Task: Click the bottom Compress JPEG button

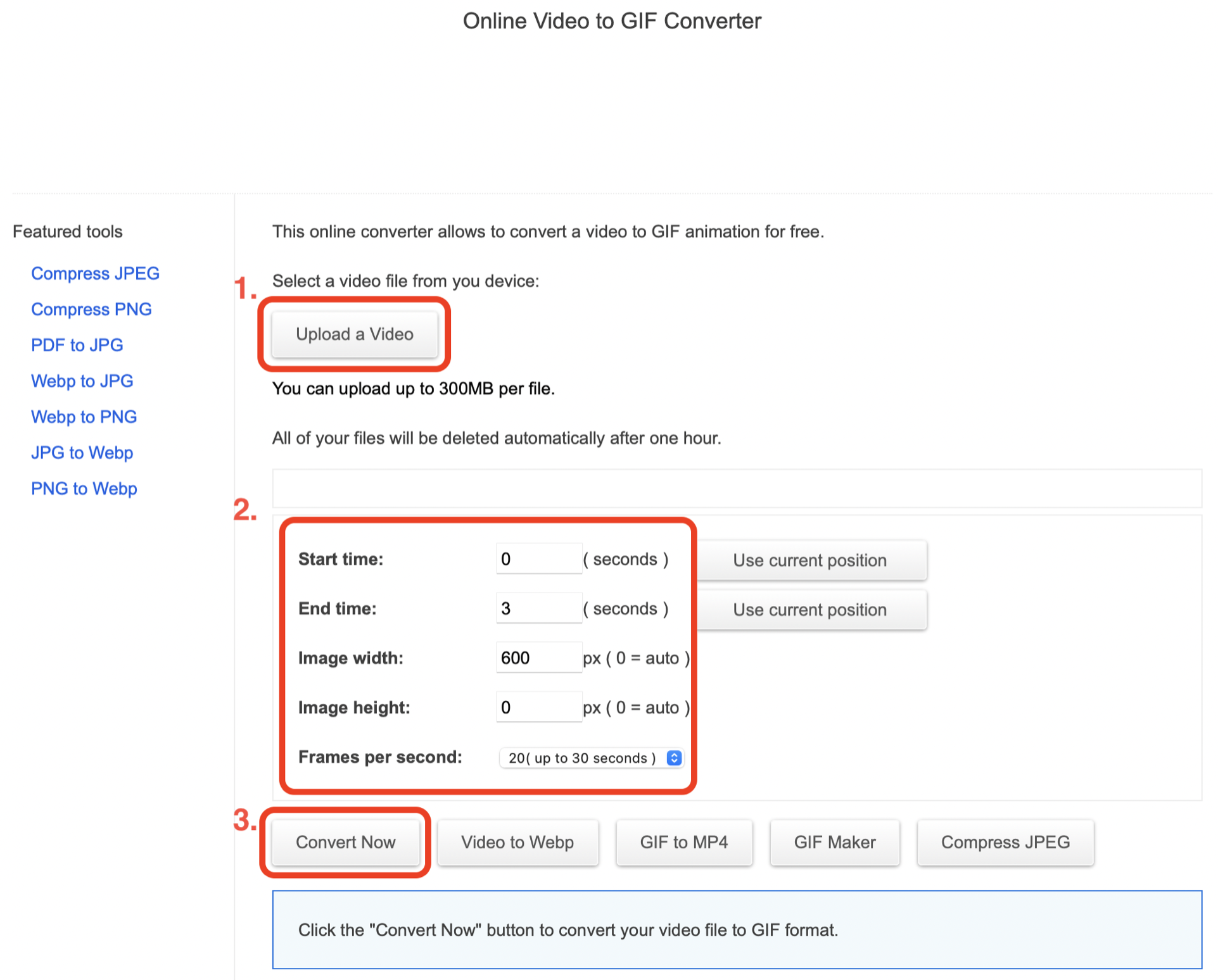Action: coord(1005,842)
